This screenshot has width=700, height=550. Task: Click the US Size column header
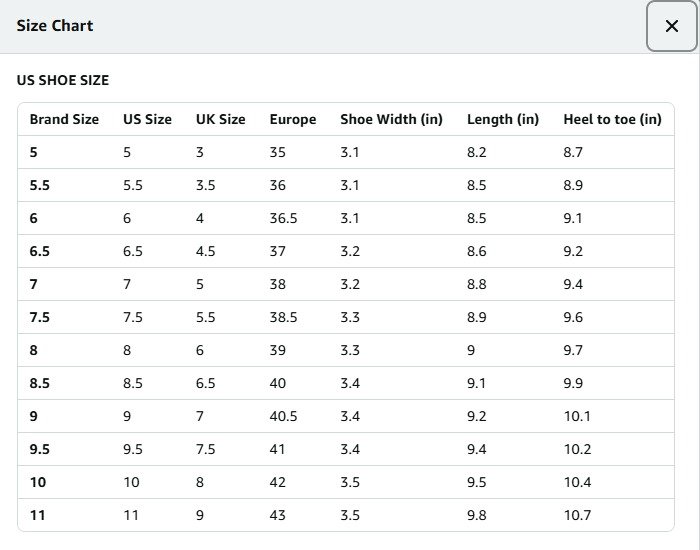147,119
